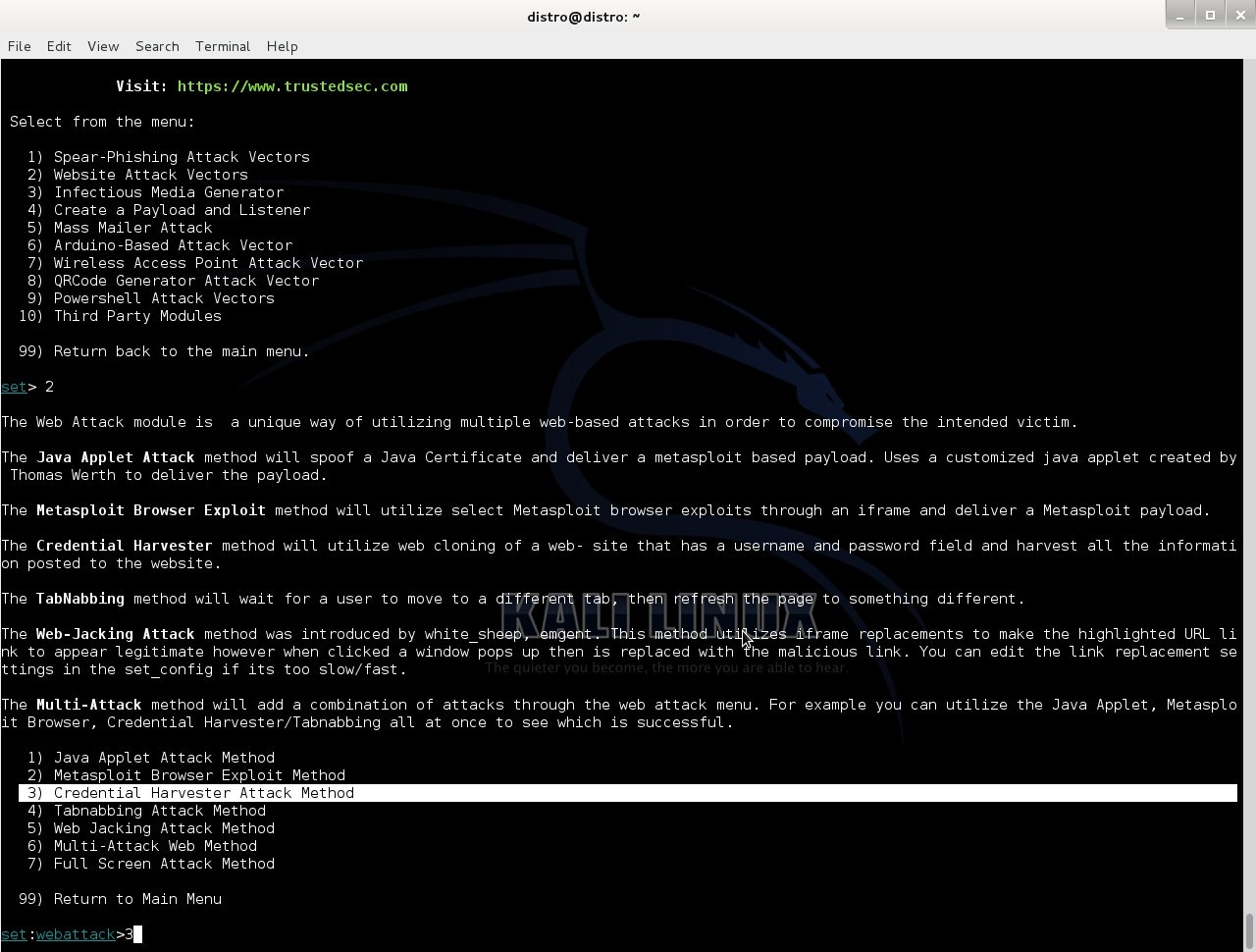The width and height of the screenshot is (1256, 952).
Task: Minimize the terminal window
Action: click(1180, 15)
